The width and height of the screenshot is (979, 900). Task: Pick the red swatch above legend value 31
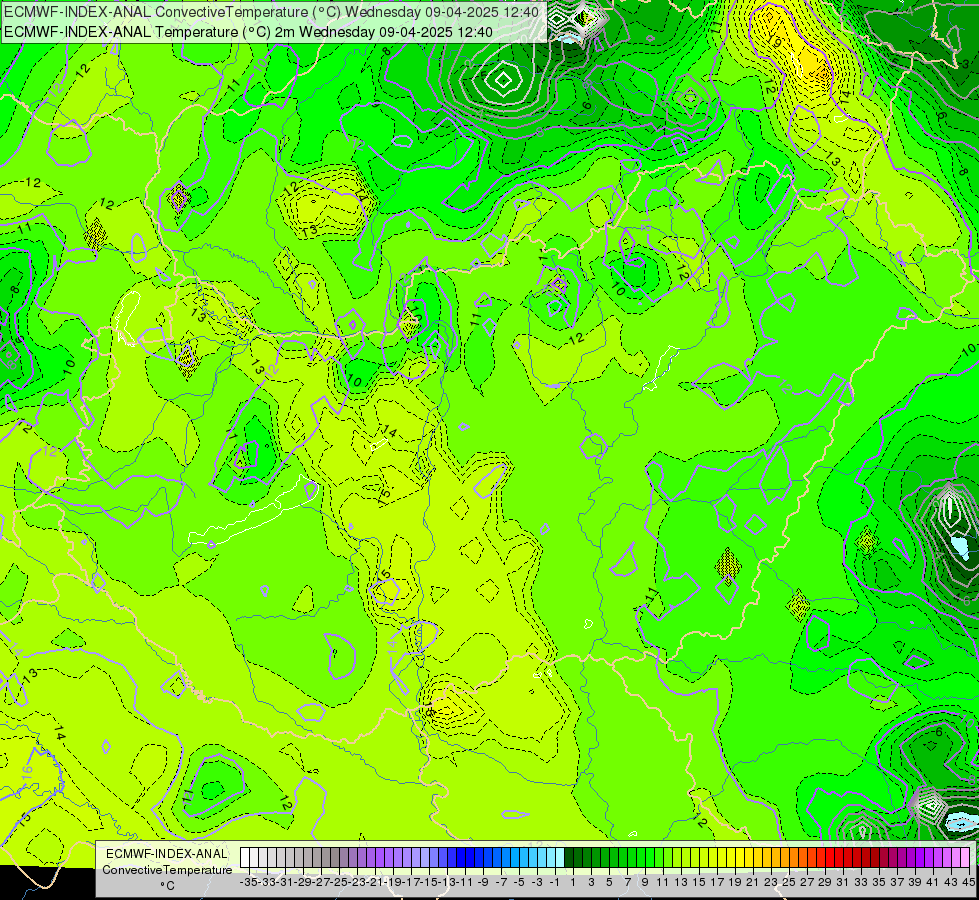pyautogui.click(x=839, y=858)
